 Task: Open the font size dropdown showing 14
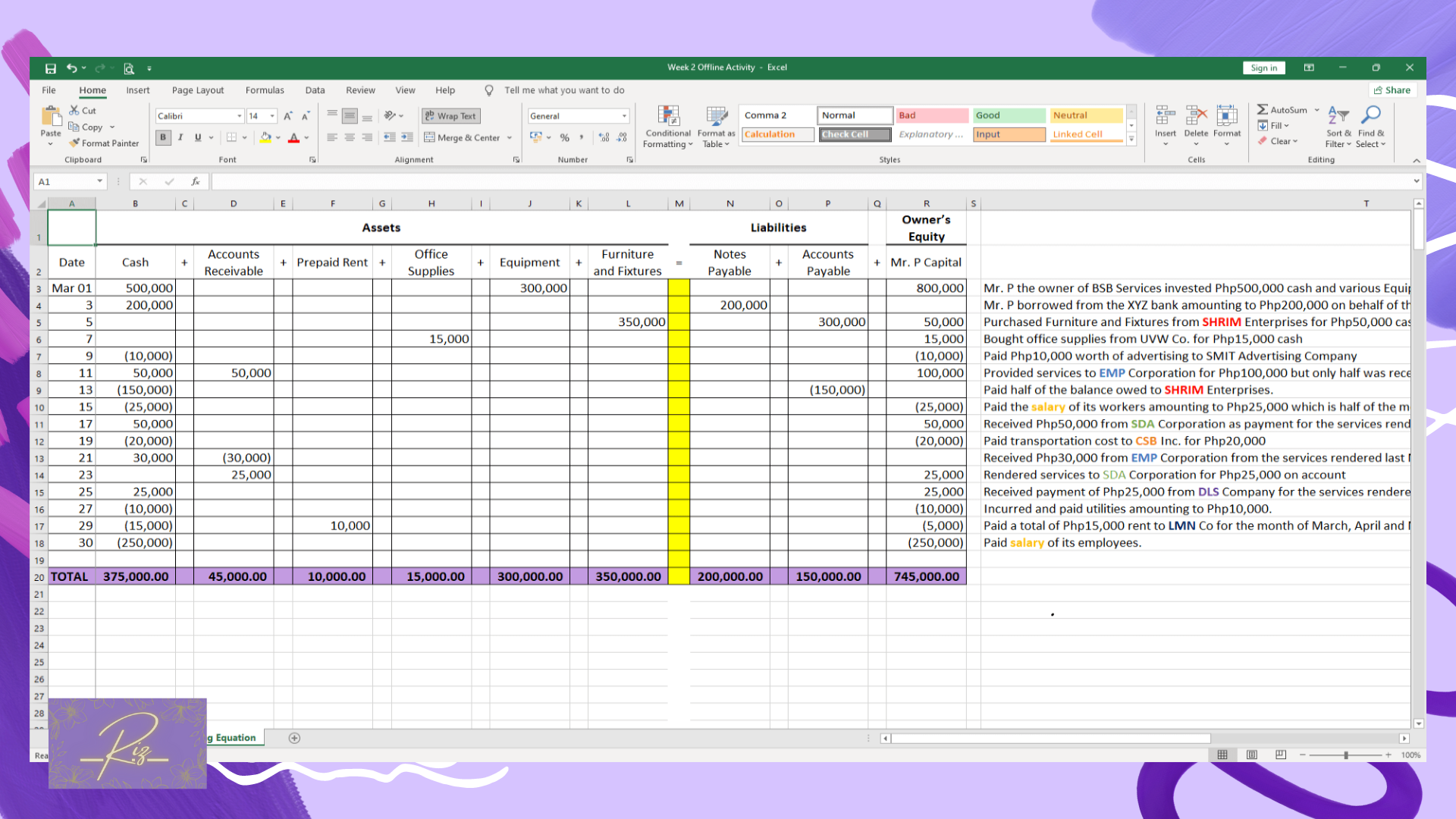pyautogui.click(x=272, y=116)
